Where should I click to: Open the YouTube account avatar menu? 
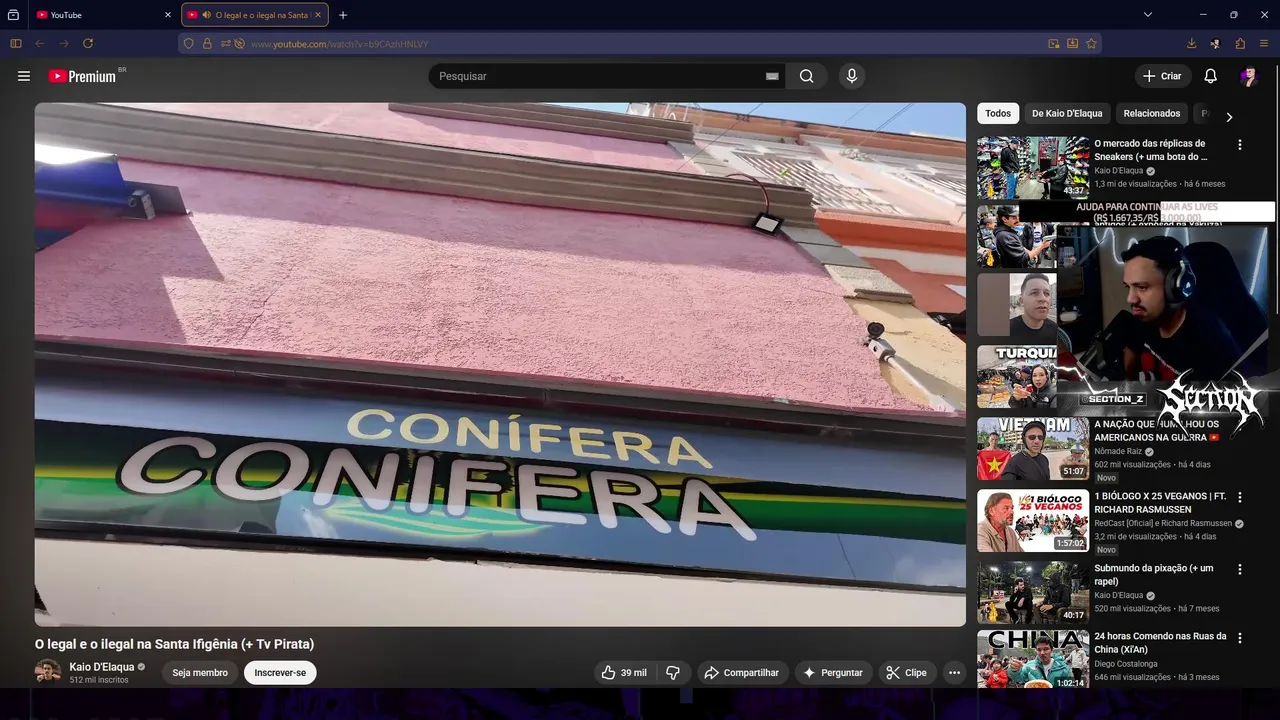1248,76
